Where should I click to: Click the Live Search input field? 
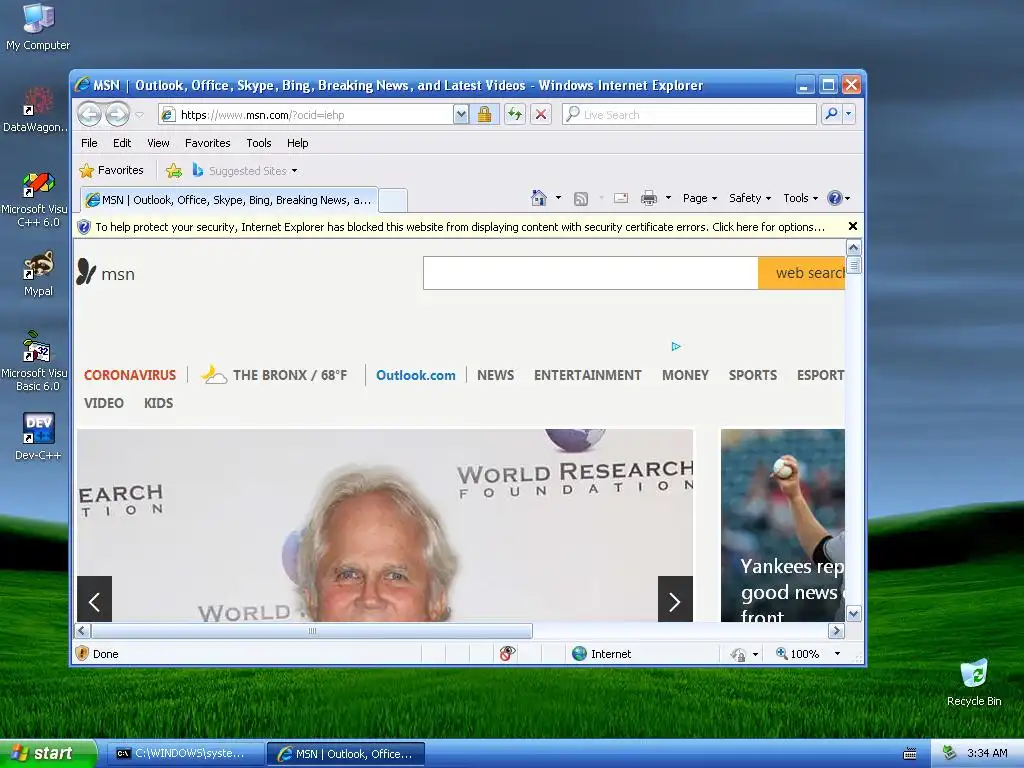coord(689,115)
